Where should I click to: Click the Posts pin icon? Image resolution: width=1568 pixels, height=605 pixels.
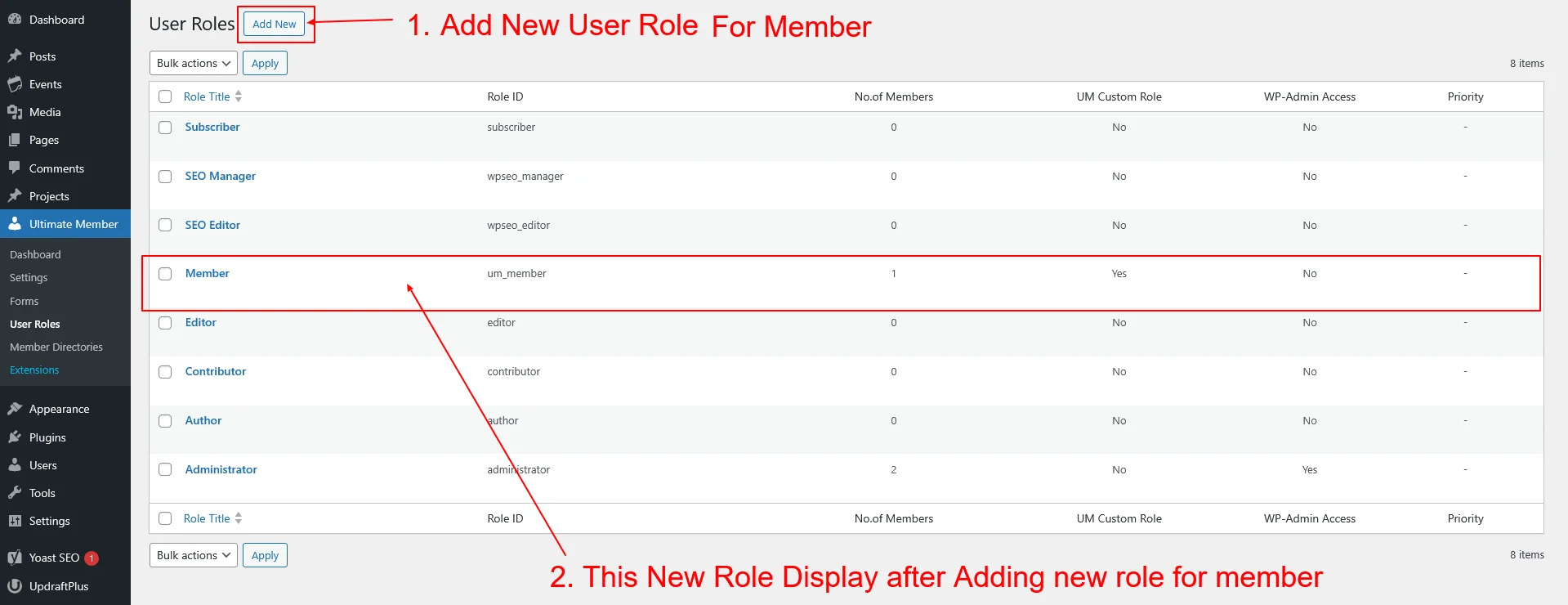(x=15, y=56)
